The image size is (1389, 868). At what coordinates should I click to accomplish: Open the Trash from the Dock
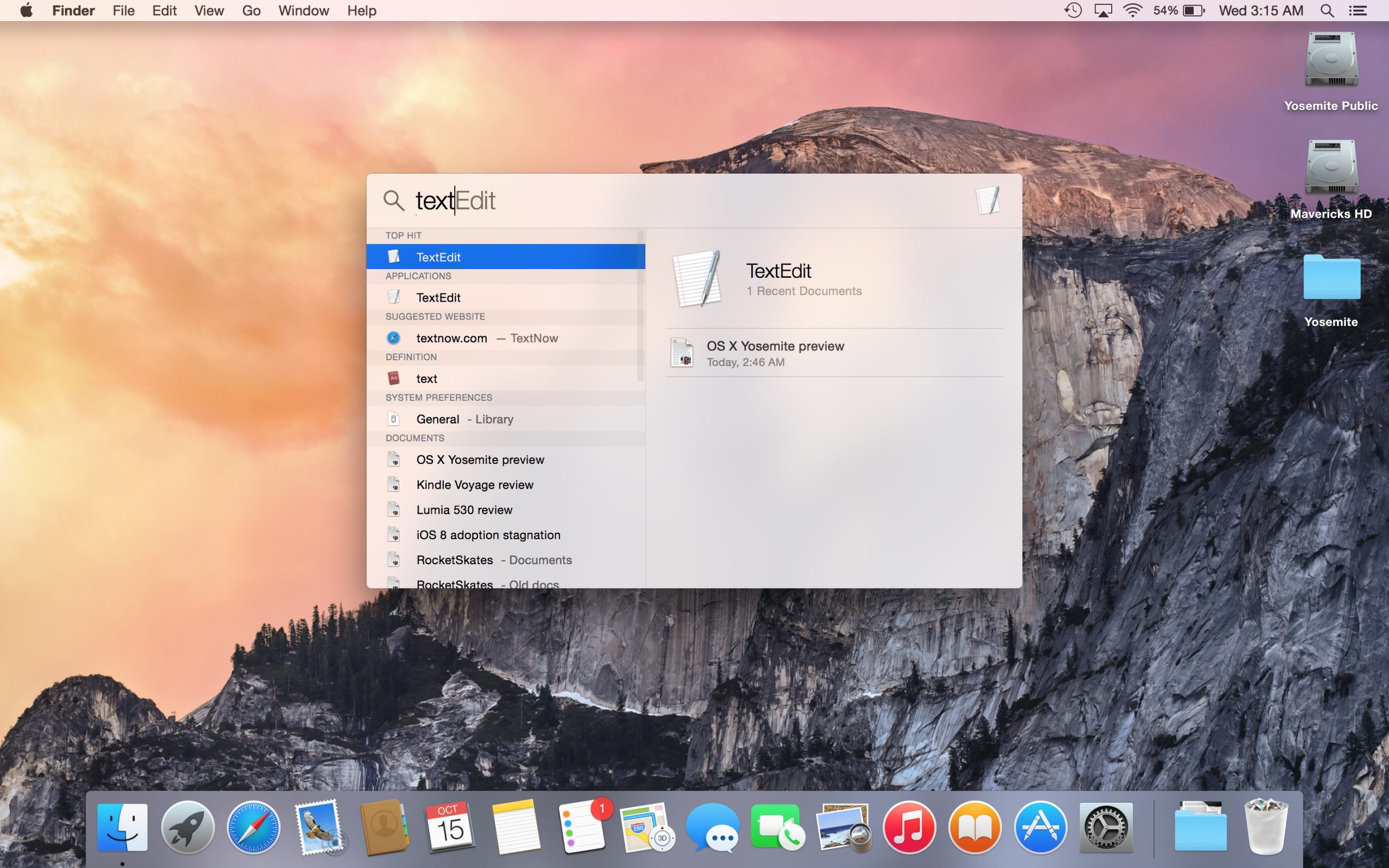coord(1266,827)
